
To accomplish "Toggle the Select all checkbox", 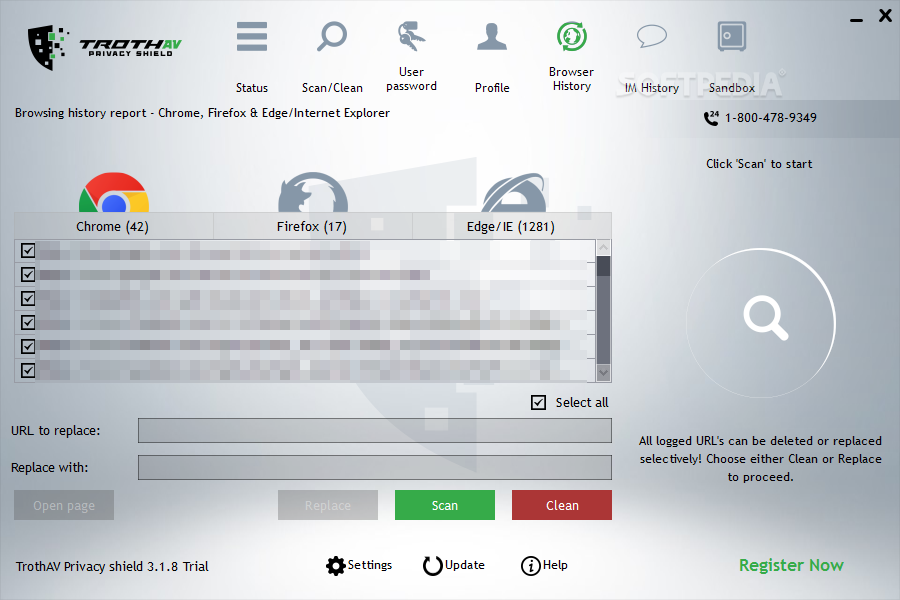I will pyautogui.click(x=538, y=402).
